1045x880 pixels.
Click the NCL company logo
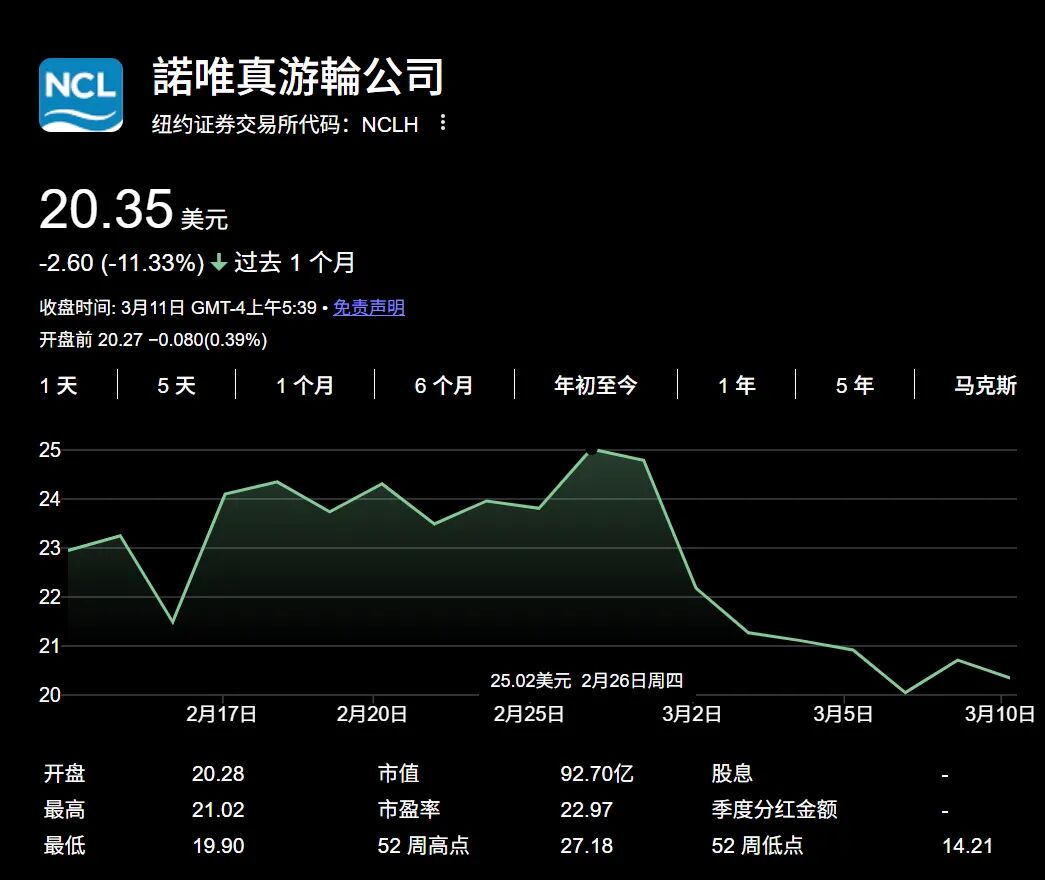pos(81,95)
